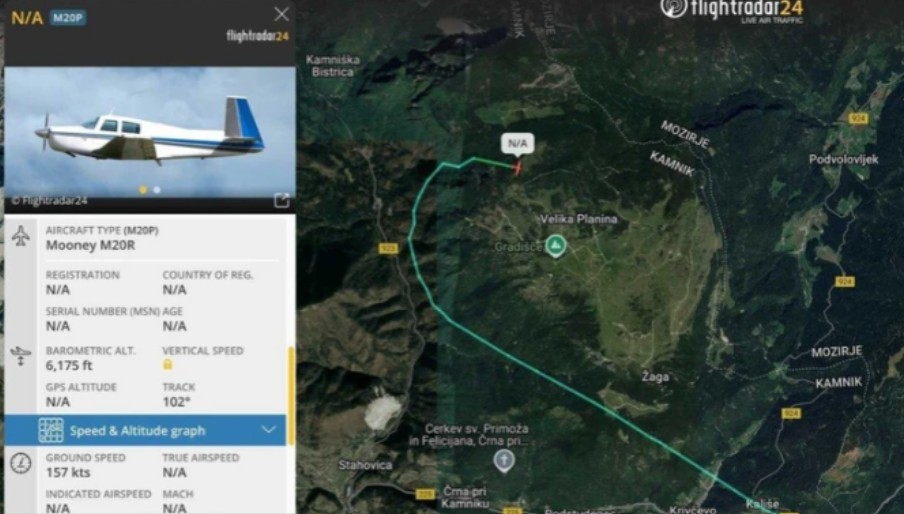Screen dimensions: 904x514
Task: Click the vertical speed lock icon
Action: click(x=168, y=365)
